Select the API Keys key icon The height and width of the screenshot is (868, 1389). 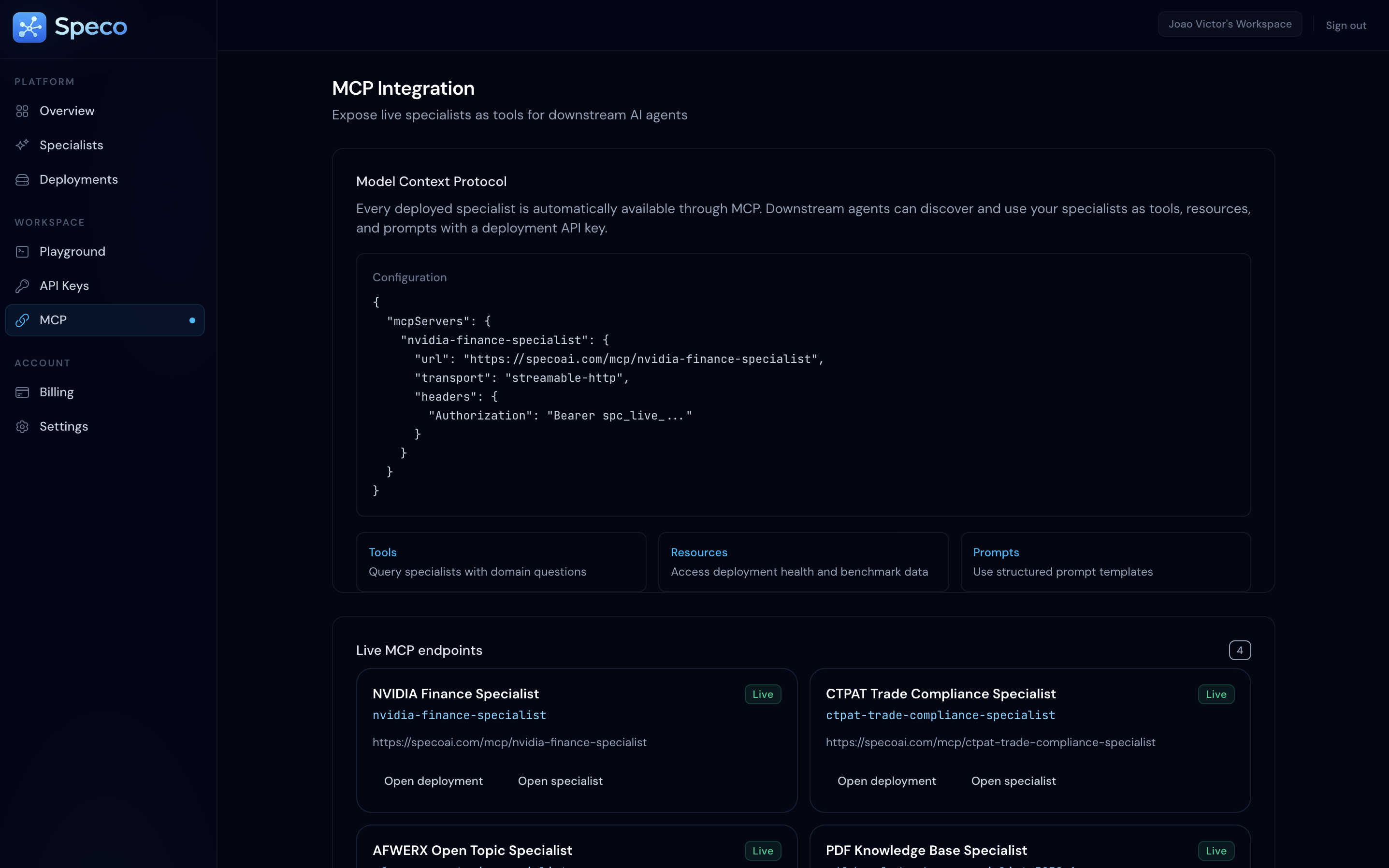22,285
